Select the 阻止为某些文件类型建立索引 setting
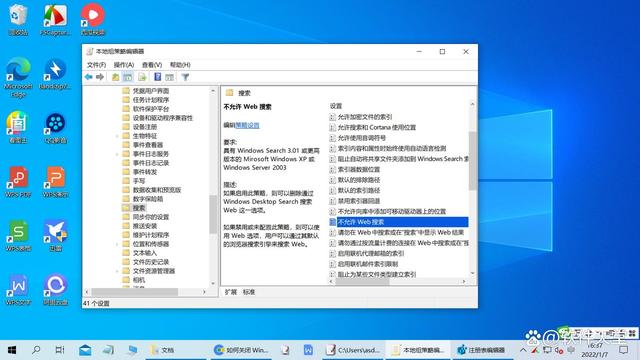 (x=376, y=275)
